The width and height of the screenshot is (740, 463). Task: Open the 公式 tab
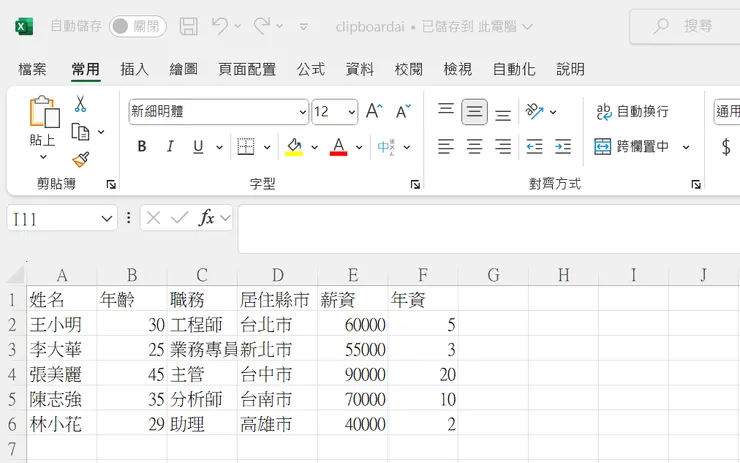[x=311, y=69]
